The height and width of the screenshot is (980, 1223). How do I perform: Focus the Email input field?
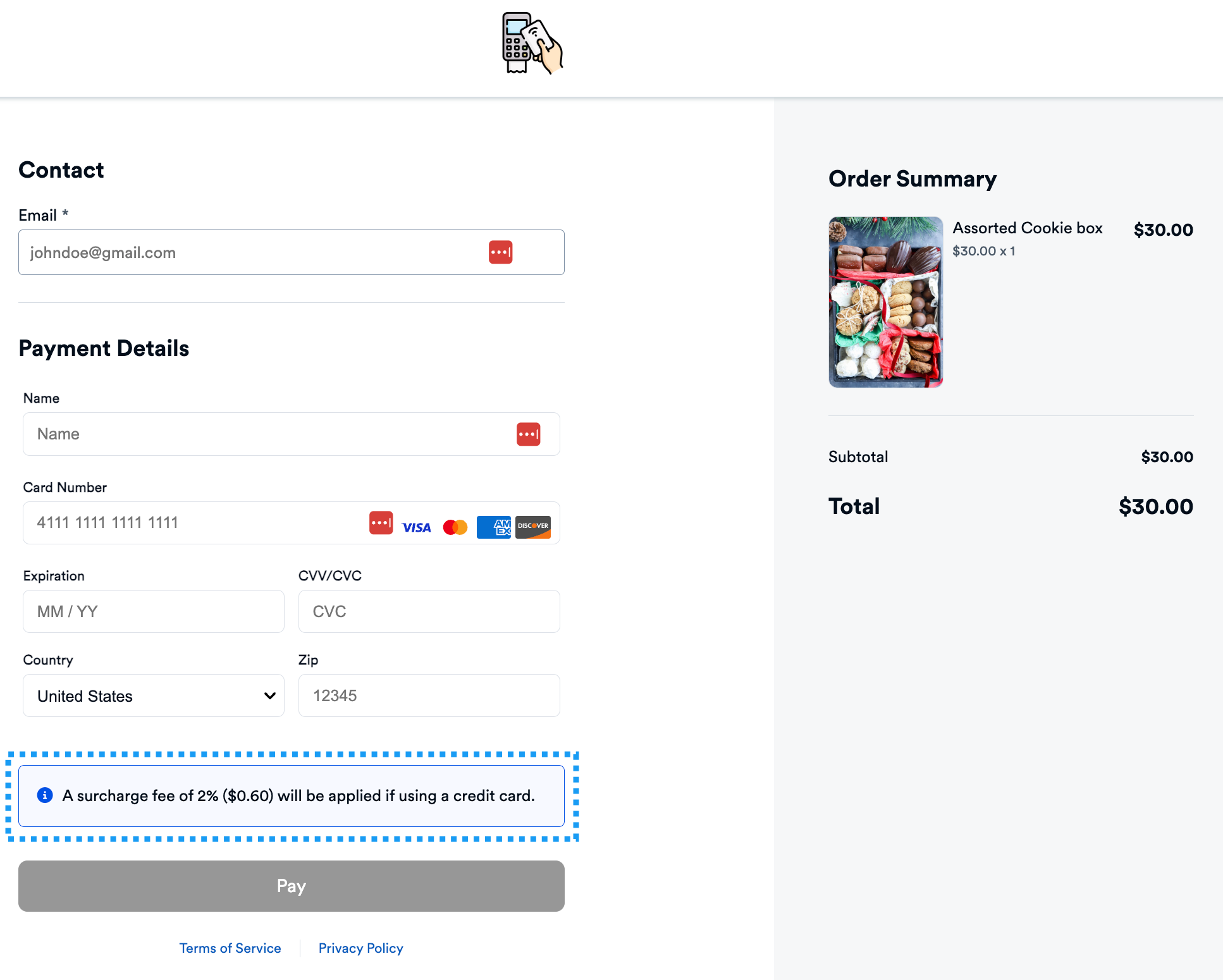pyautogui.click(x=253, y=252)
